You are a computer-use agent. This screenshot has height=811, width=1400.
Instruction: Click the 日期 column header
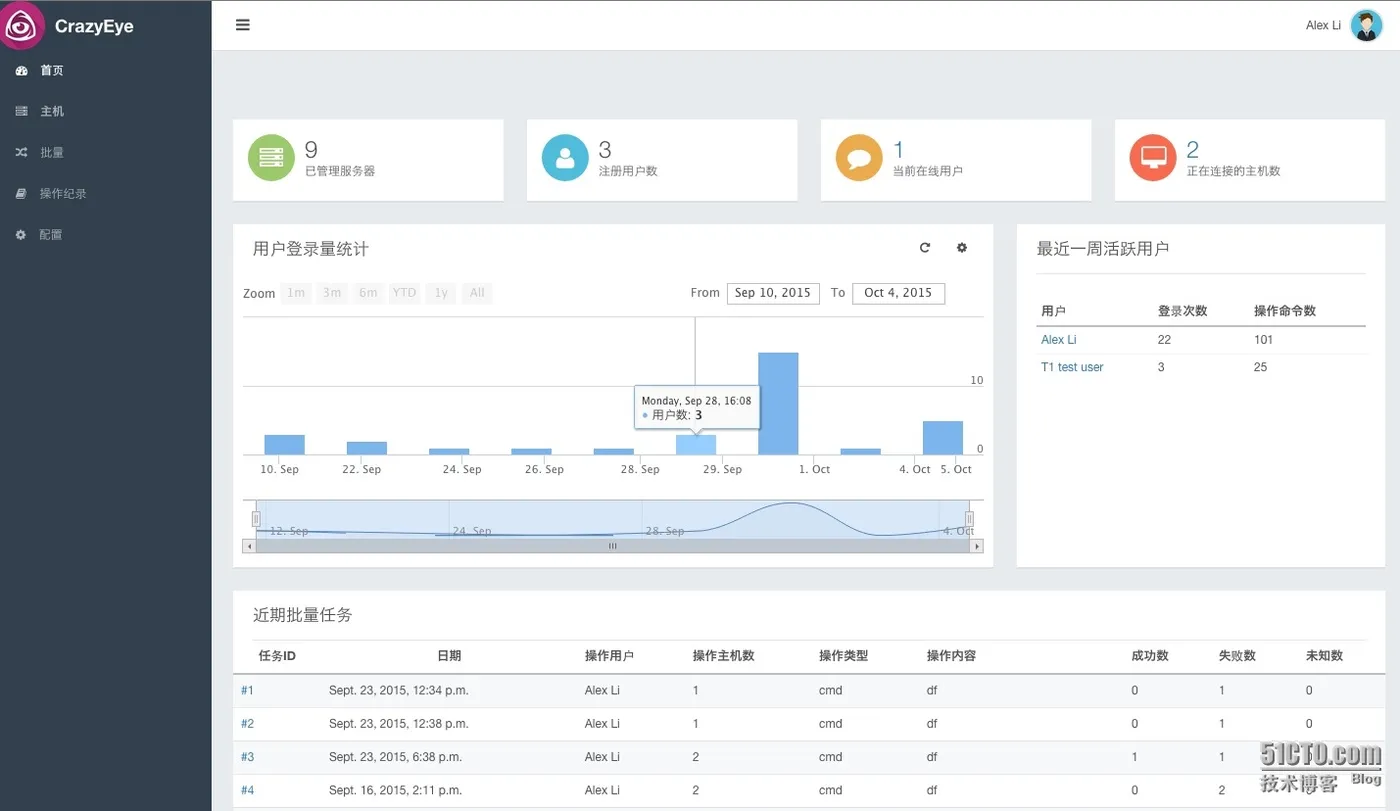(x=449, y=656)
